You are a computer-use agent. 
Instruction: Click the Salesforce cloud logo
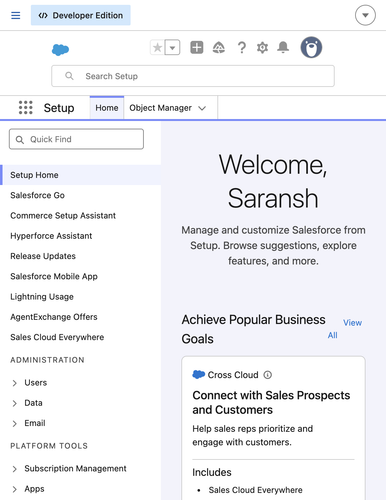tap(60, 50)
